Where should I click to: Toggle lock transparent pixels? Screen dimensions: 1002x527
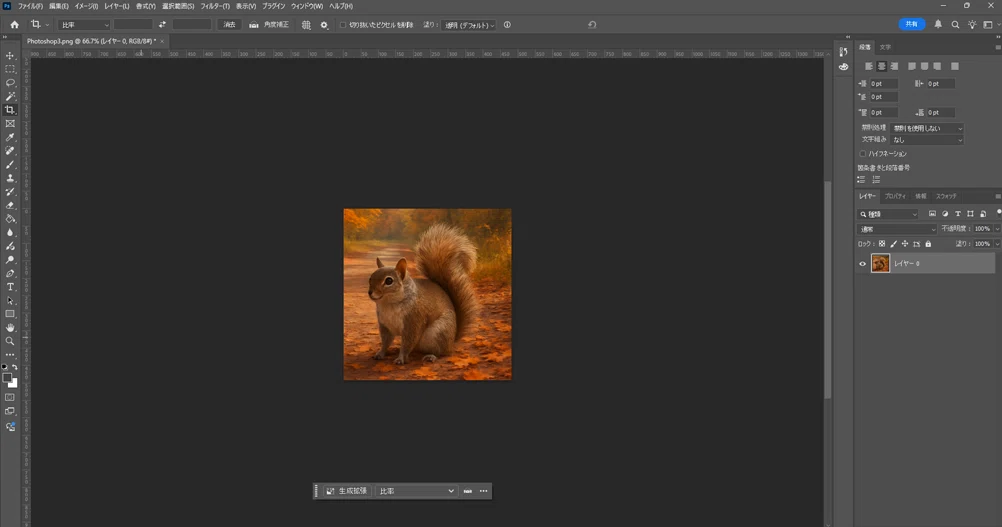882,244
